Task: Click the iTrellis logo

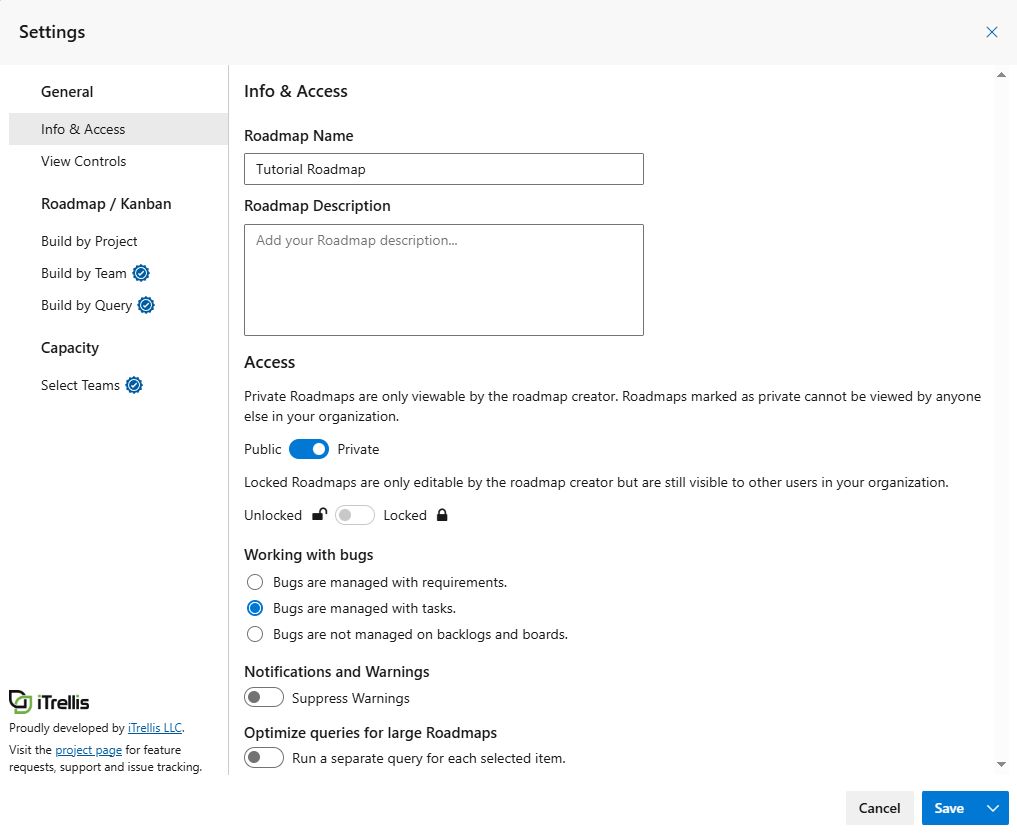Action: 47,701
